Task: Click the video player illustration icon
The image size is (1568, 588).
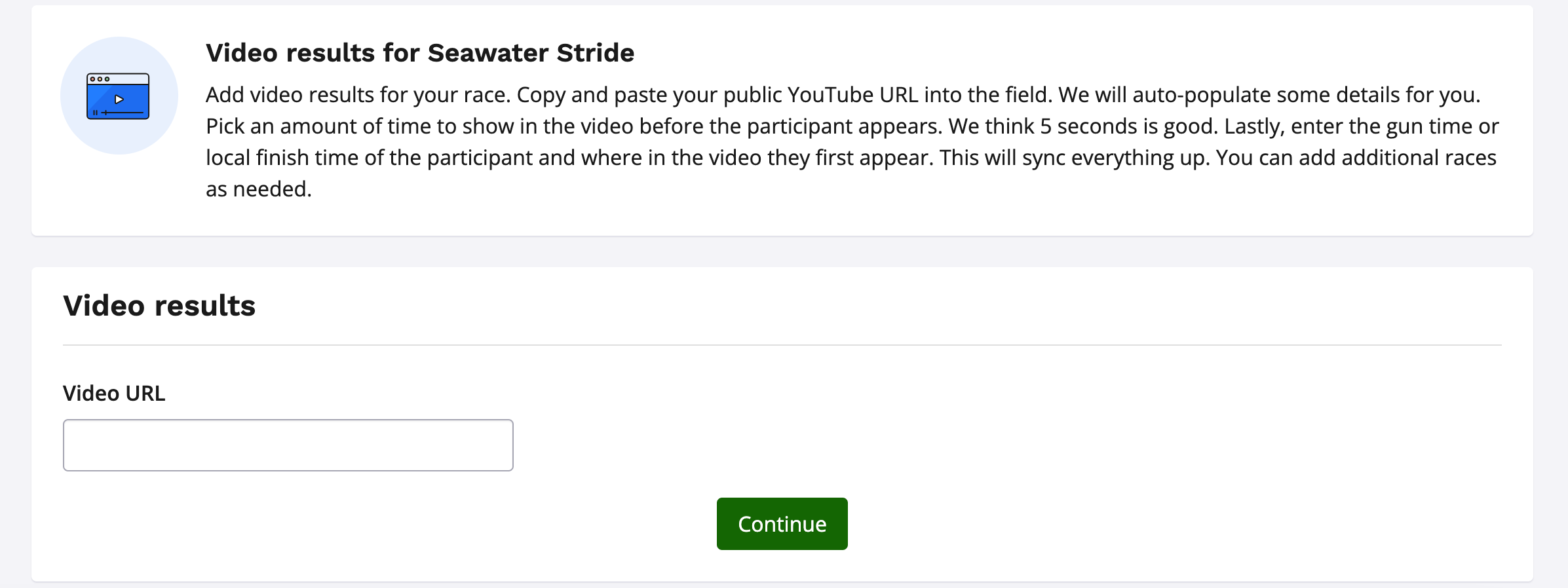Action: coord(118,96)
